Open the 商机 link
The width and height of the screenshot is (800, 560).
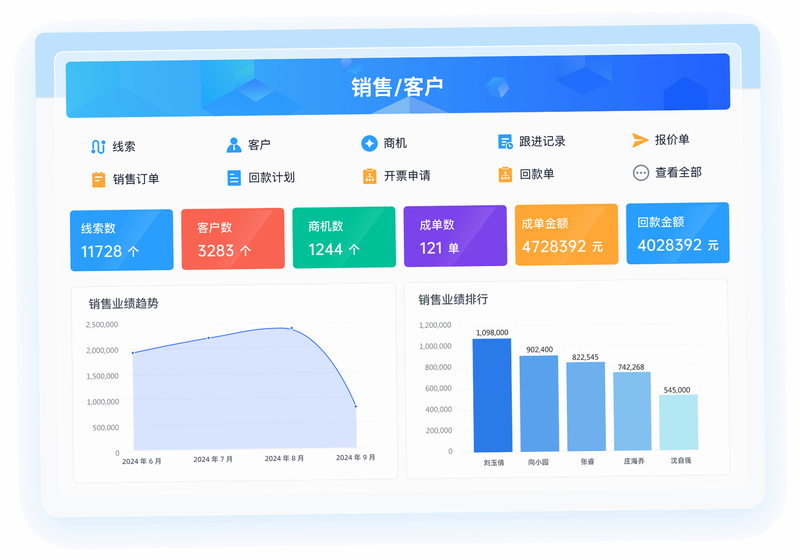coord(395,143)
